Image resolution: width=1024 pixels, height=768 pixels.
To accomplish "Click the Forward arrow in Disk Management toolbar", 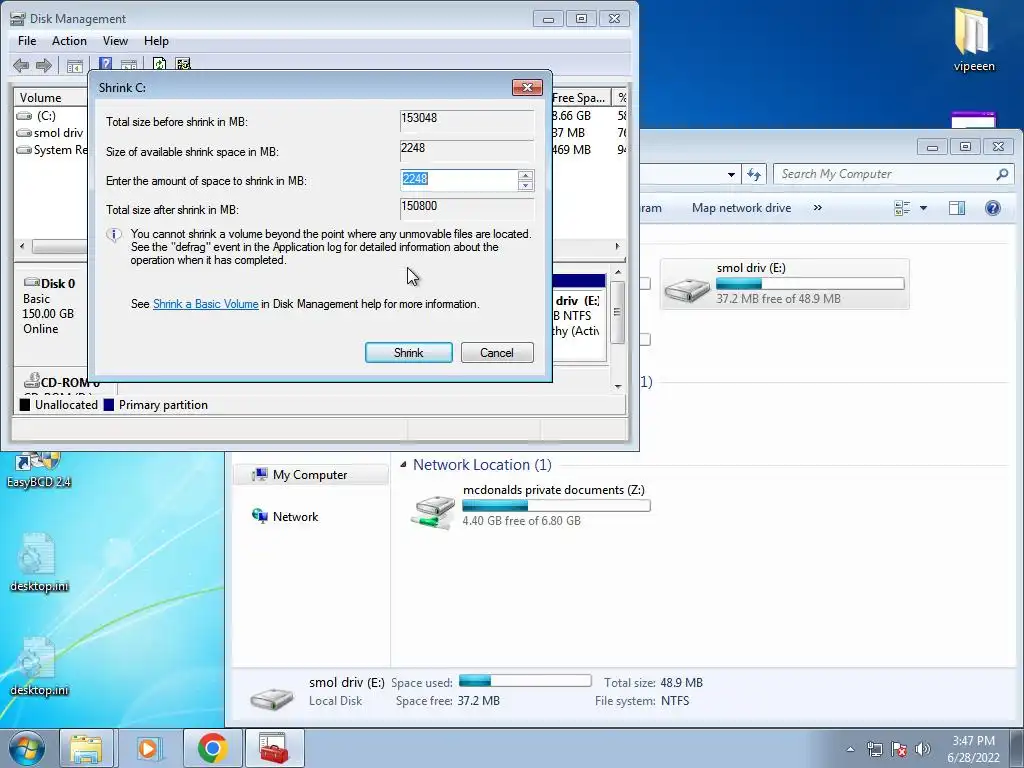I will (44, 65).
